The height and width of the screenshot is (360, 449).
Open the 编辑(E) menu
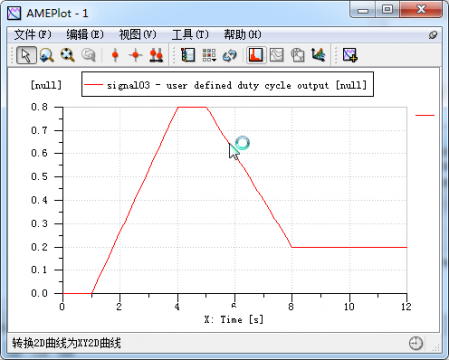(x=85, y=34)
